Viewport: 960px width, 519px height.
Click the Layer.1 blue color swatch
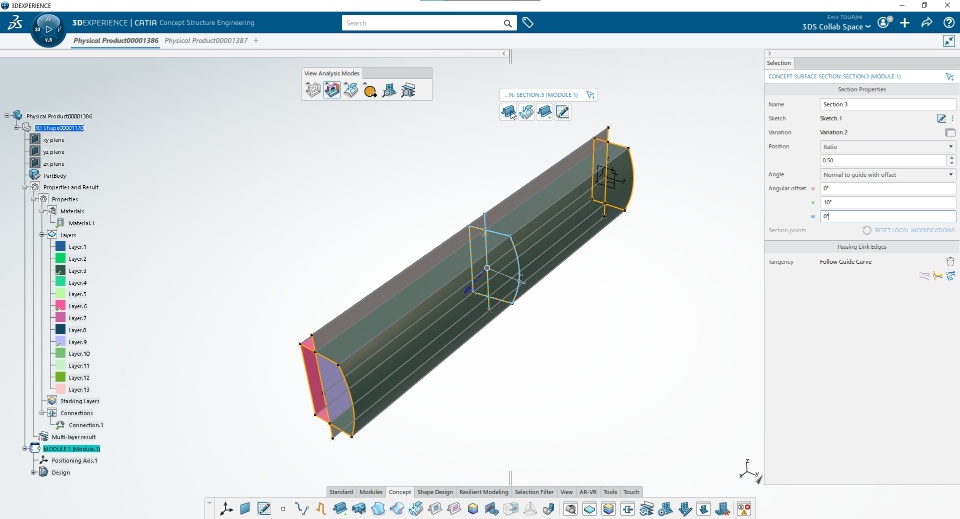(61, 247)
